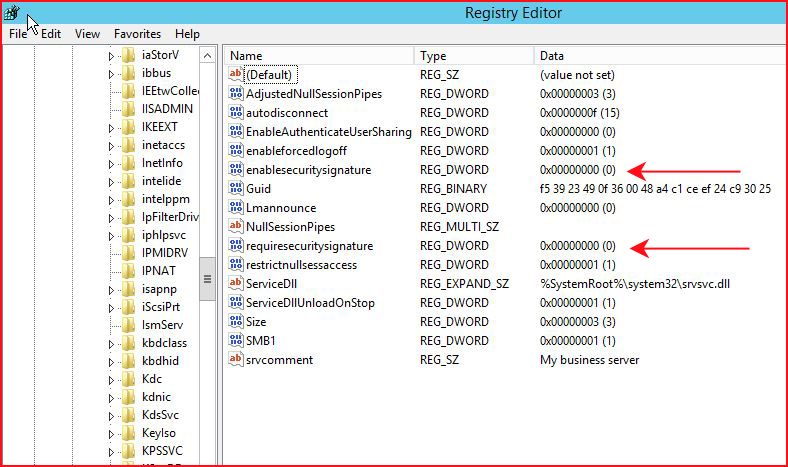Click the Kdc folder icon
Image resolution: width=788 pixels, height=467 pixels.
(129, 379)
